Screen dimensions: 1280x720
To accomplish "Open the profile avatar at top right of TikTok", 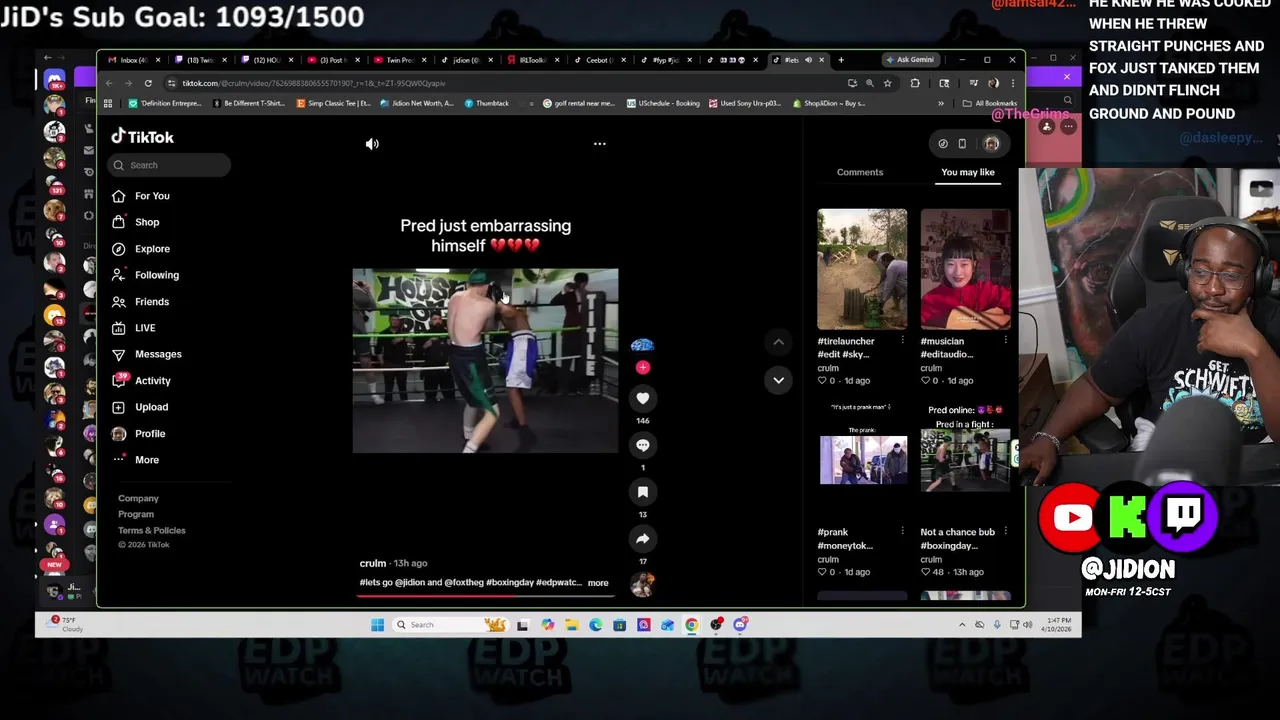I will coord(991,144).
